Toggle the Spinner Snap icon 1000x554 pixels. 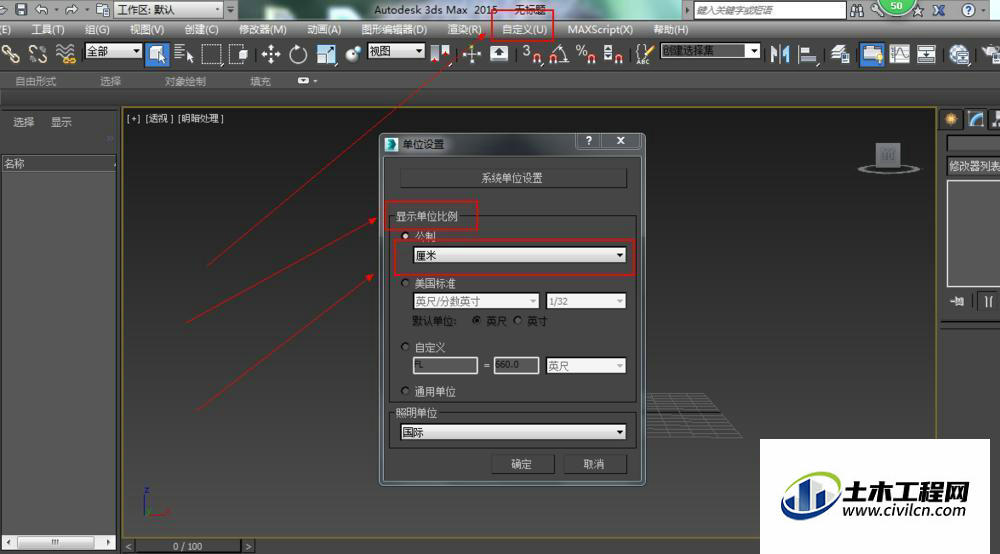(x=613, y=54)
